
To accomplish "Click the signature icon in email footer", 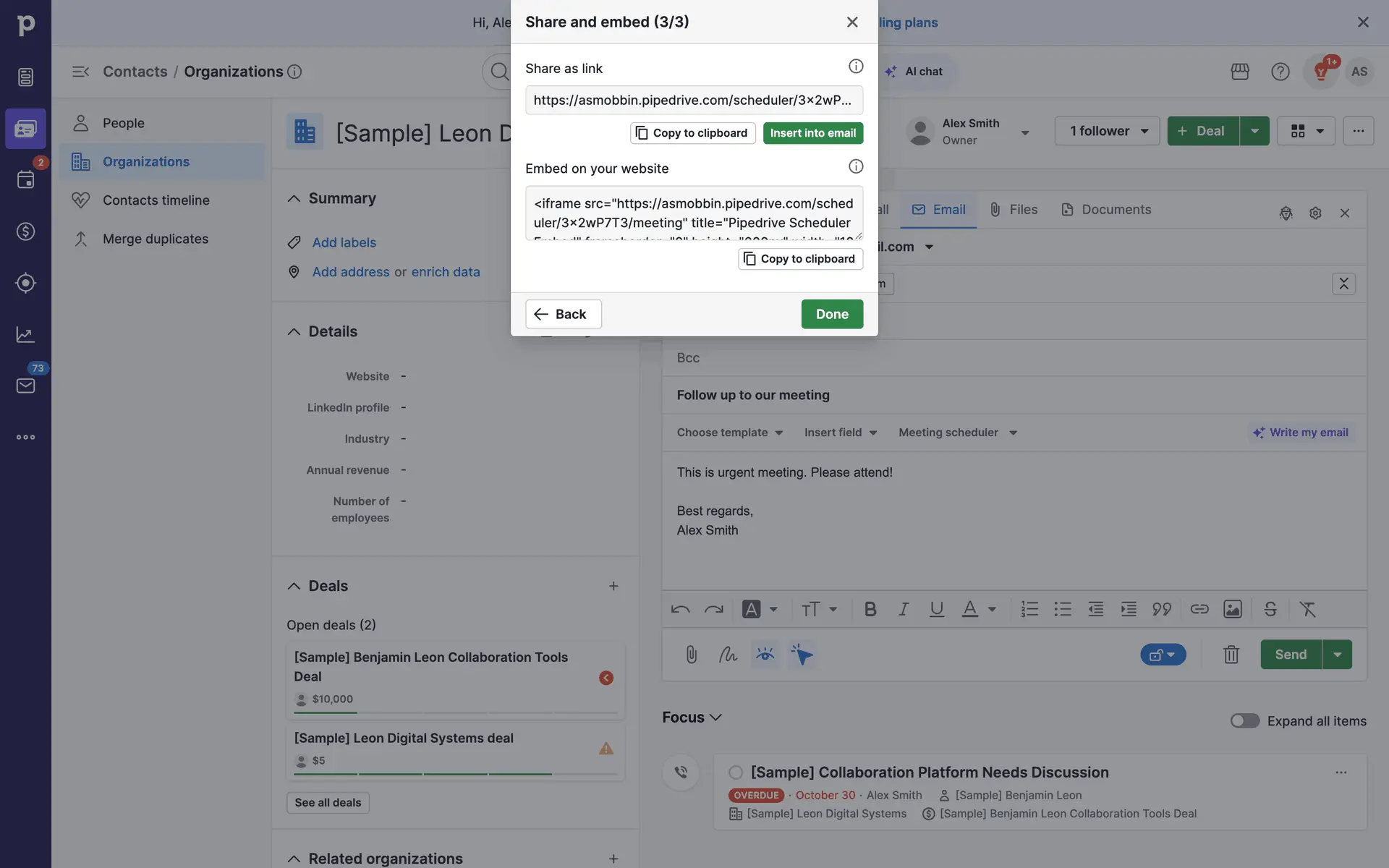I will (x=728, y=655).
